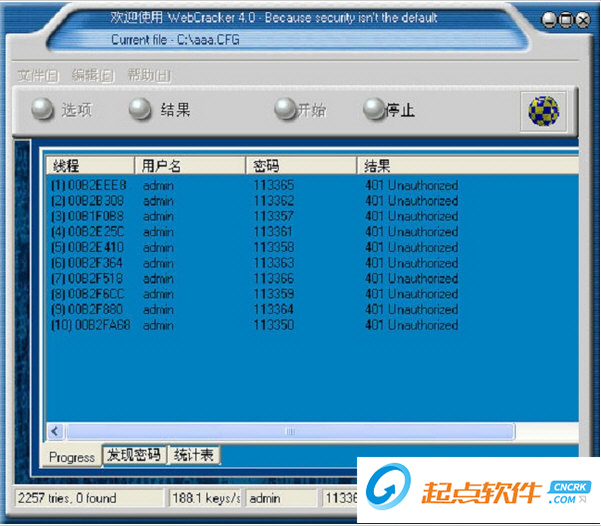Image resolution: width=601 pixels, height=526 pixels.
Task: Click password value 113358
Action: point(274,247)
